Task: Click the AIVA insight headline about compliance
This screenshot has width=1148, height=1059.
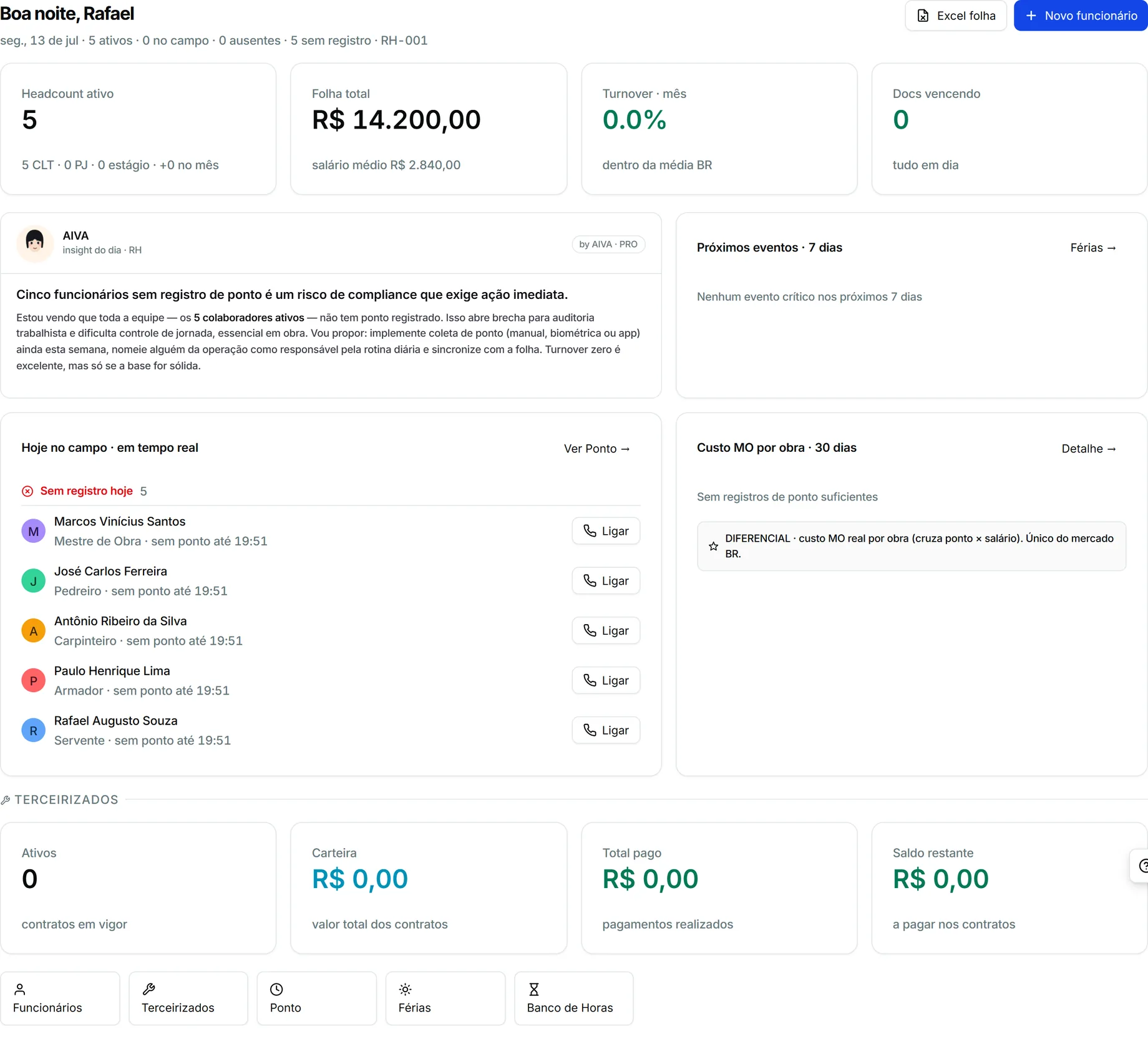Action: pos(292,295)
